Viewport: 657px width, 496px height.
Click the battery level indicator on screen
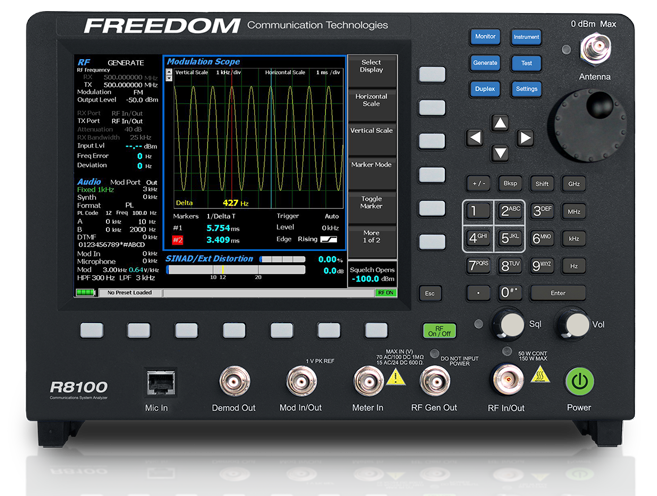[x=85, y=292]
